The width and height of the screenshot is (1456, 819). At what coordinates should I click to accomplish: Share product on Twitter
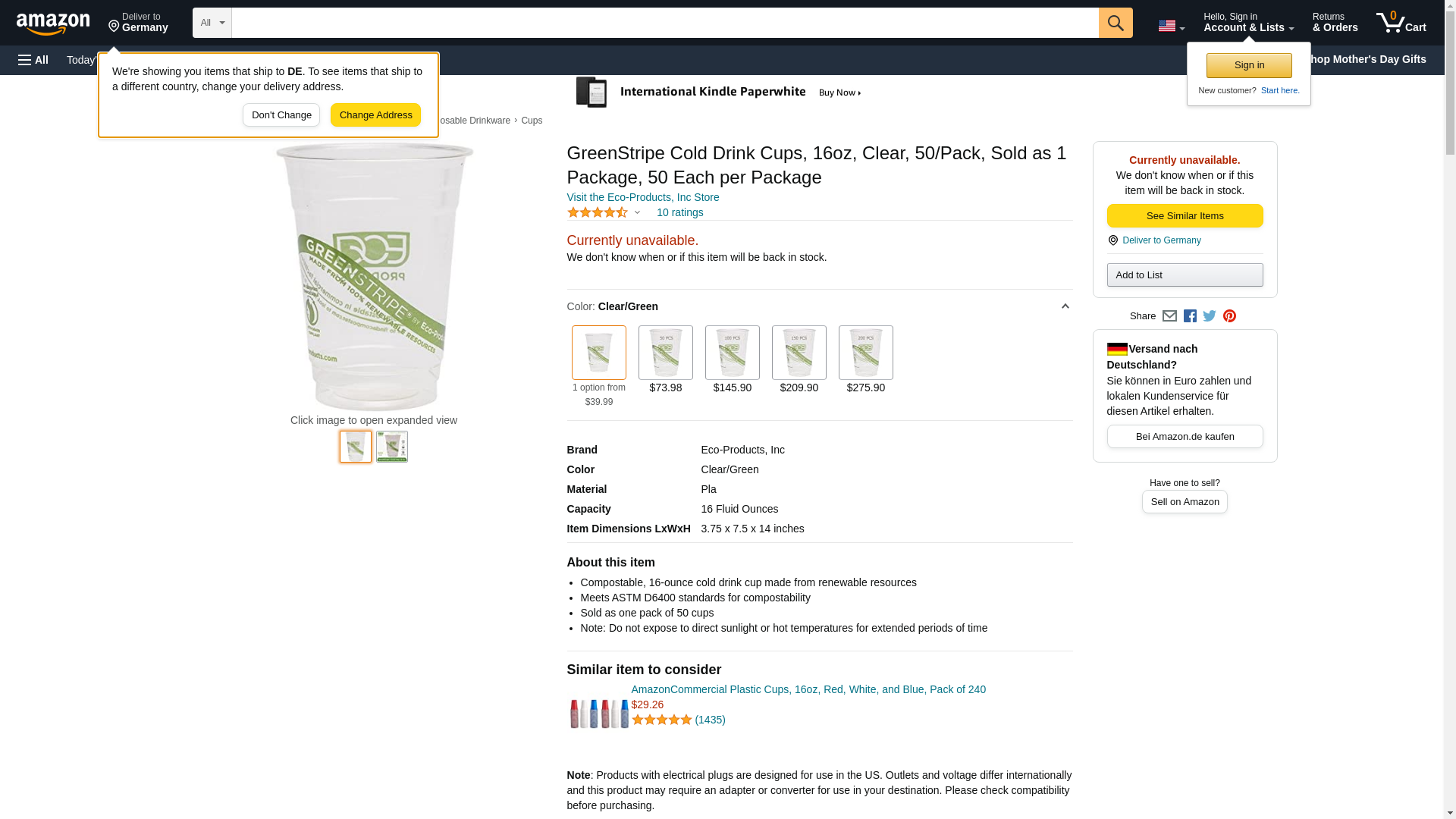tap(1210, 316)
